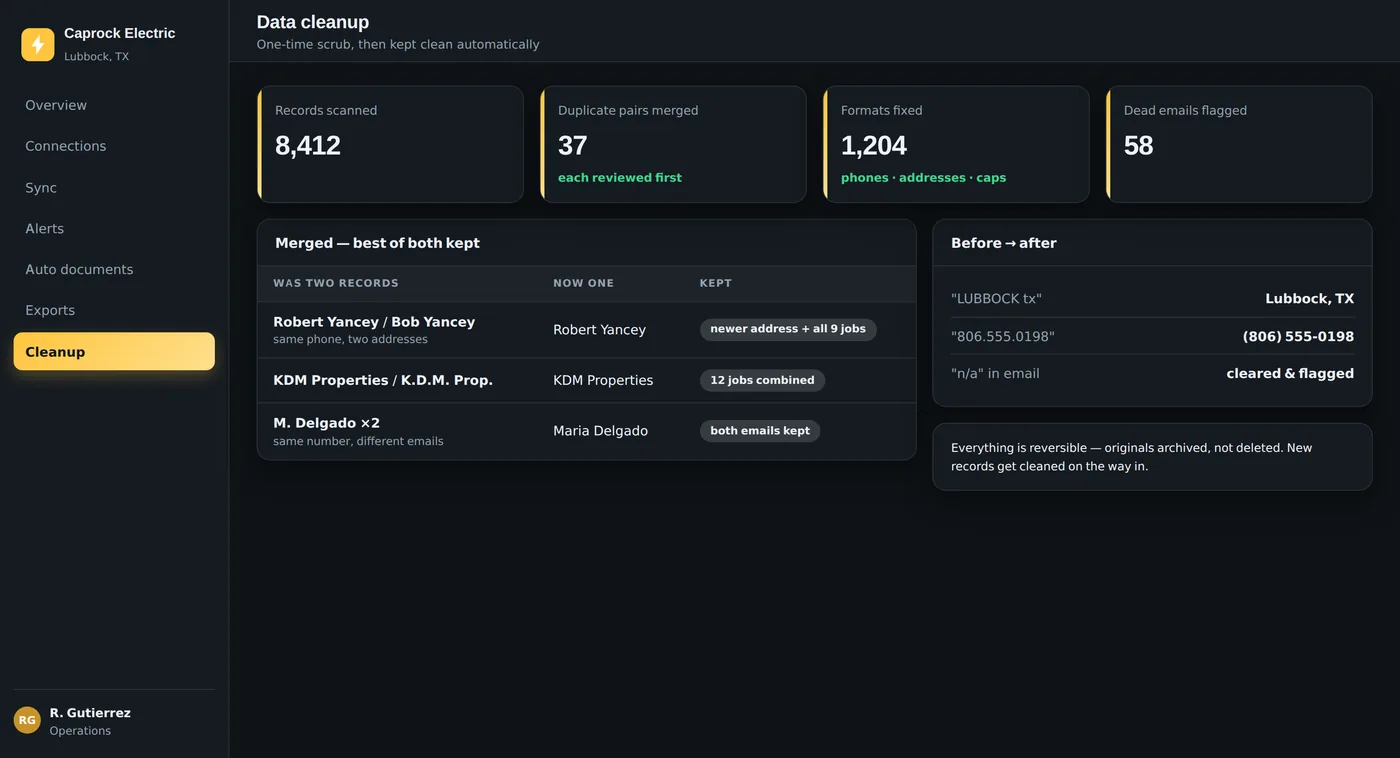This screenshot has height=758, width=1400.
Task: Click the 'phones · addresses · caps' note
Action: click(x=924, y=178)
